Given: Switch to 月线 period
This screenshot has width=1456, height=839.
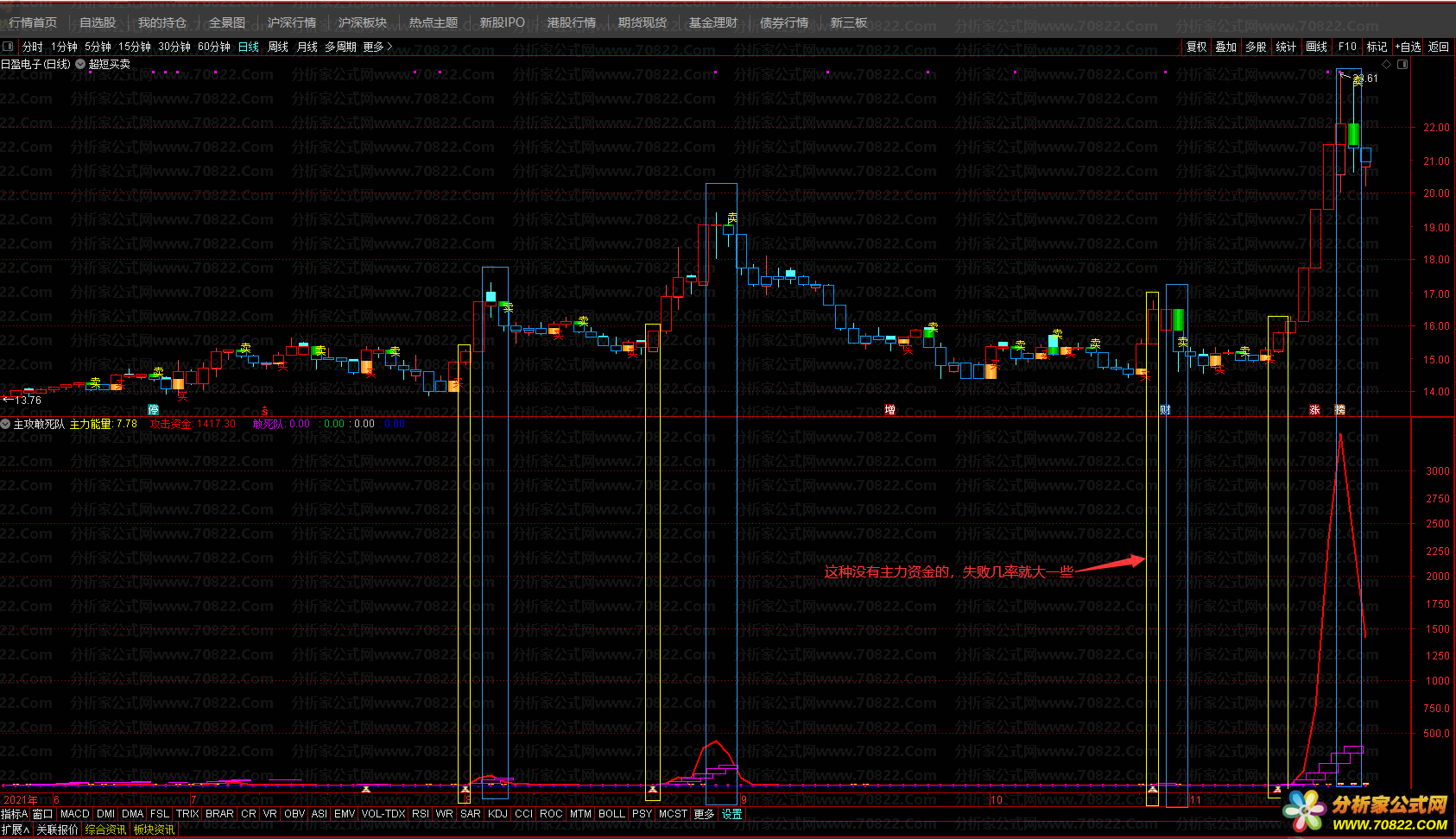Looking at the screenshot, I should pyautogui.click(x=307, y=47).
